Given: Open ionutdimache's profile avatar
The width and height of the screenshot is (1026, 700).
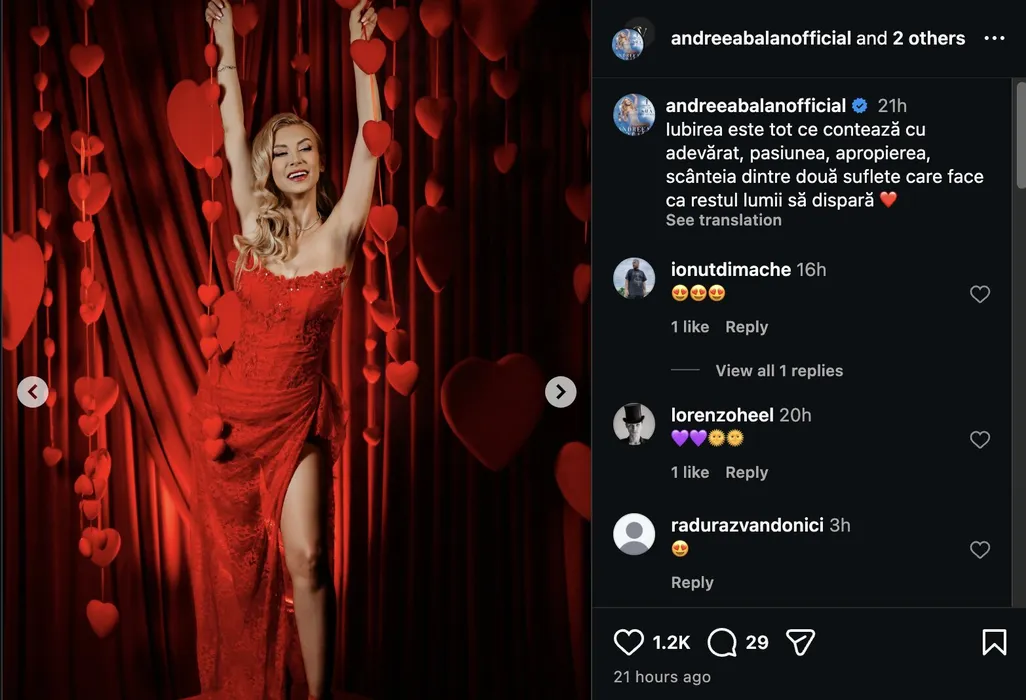Looking at the screenshot, I should coord(634,278).
